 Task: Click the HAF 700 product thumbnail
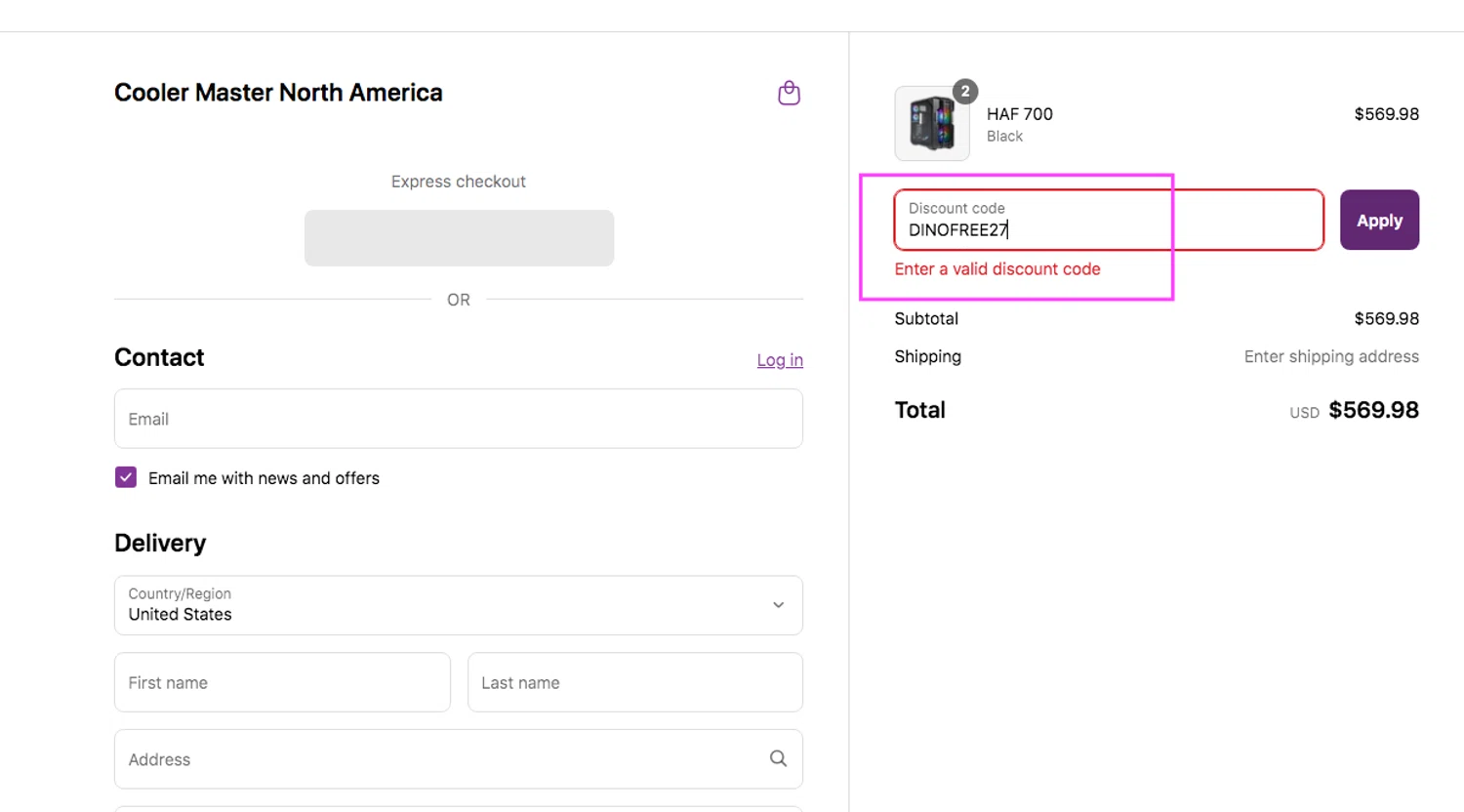coord(932,123)
